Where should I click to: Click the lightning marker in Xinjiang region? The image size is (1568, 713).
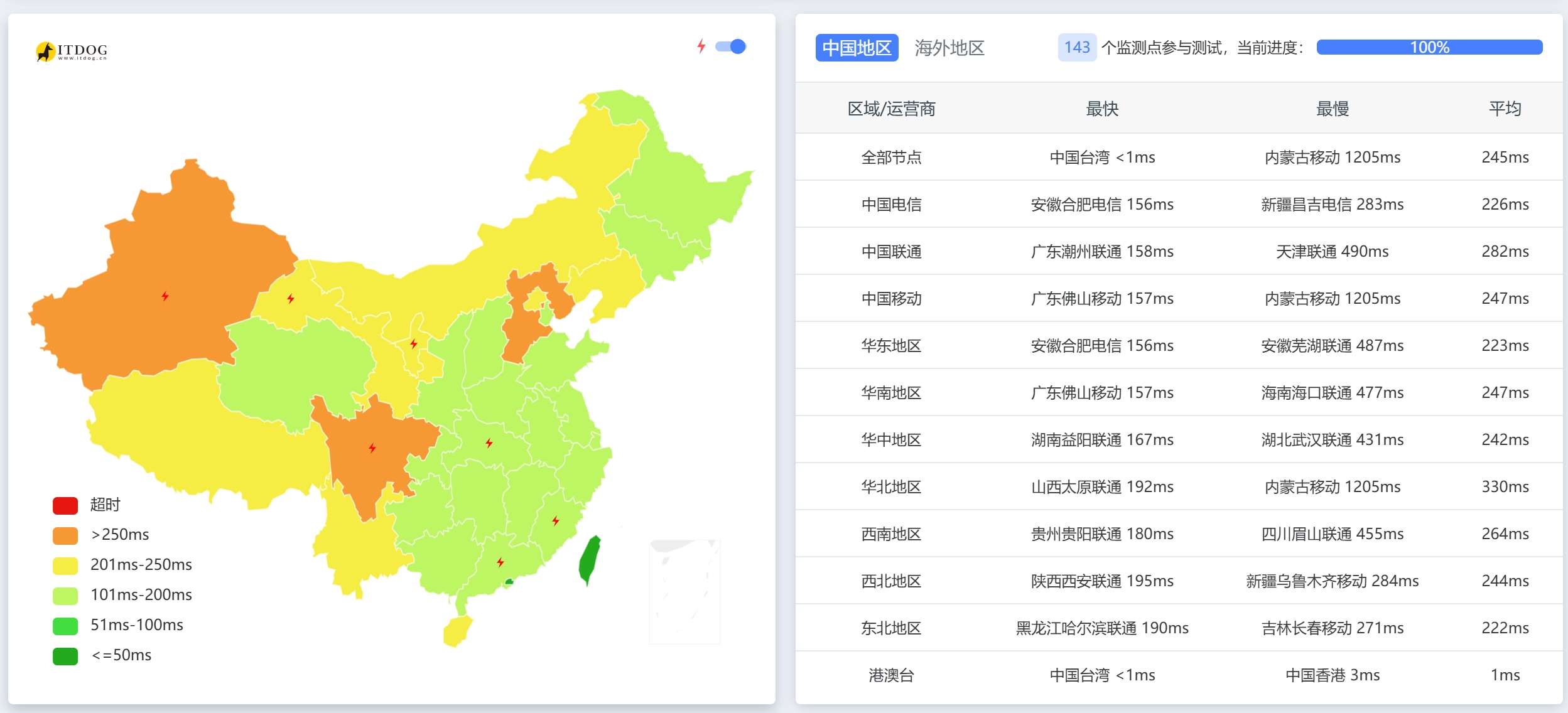(165, 296)
